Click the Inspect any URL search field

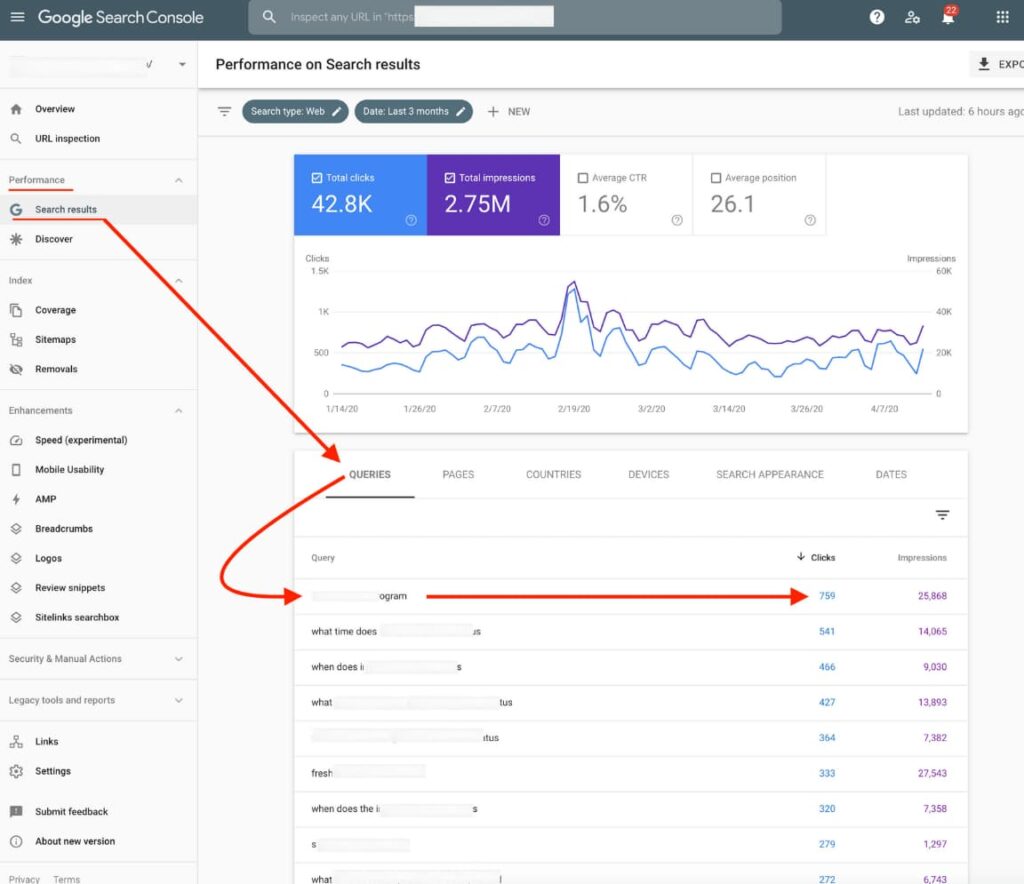[x=515, y=17]
